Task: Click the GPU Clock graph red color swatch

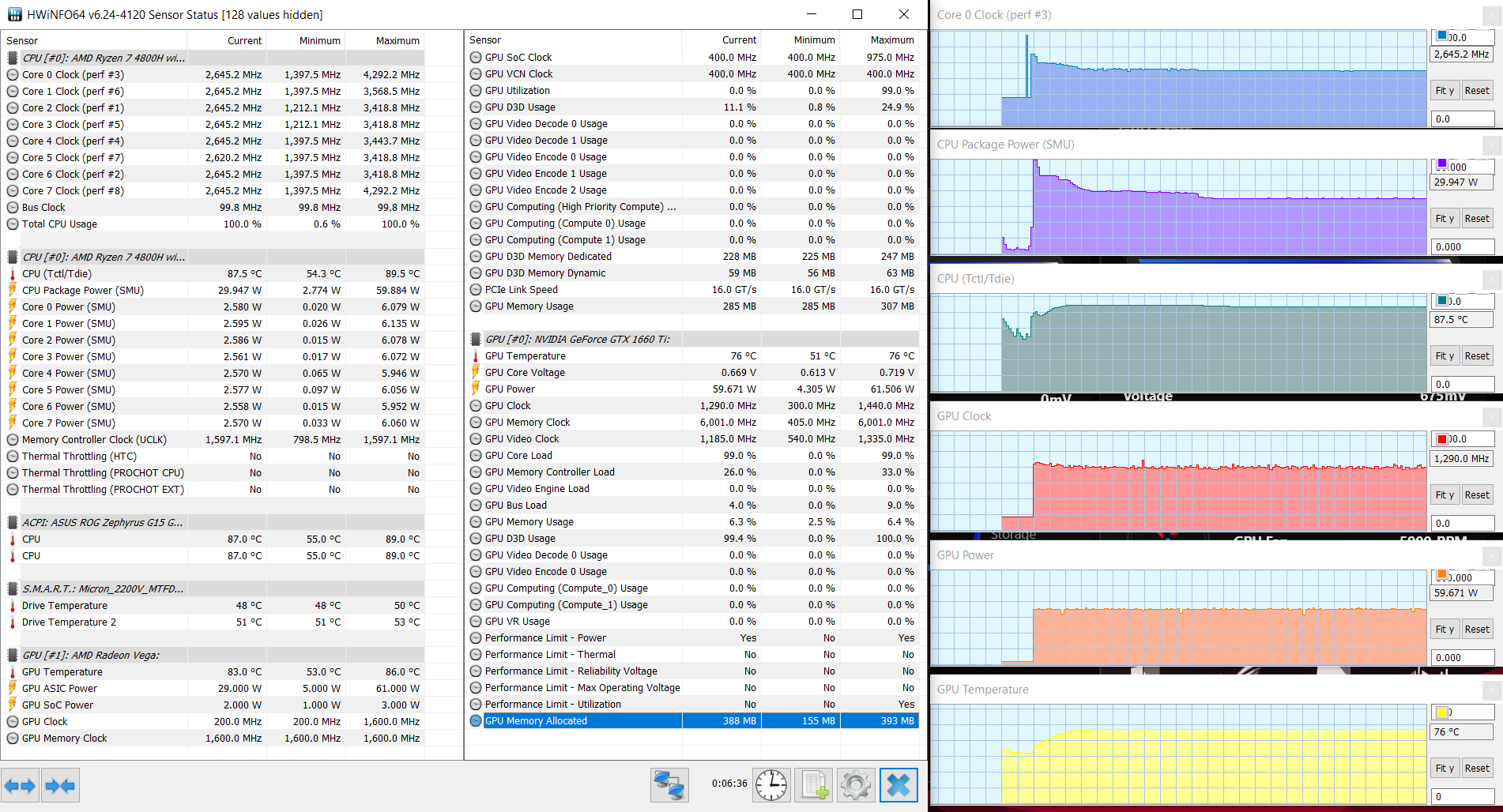Action: [x=1442, y=439]
